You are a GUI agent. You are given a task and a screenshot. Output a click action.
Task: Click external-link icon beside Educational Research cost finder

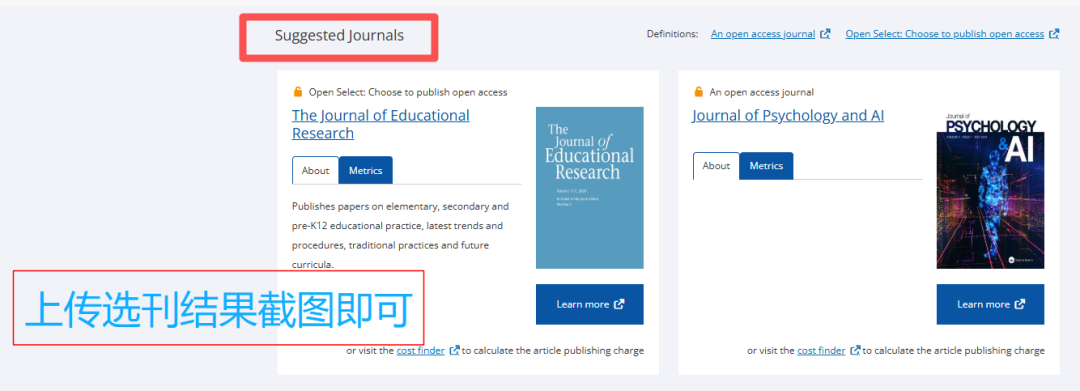click(455, 350)
